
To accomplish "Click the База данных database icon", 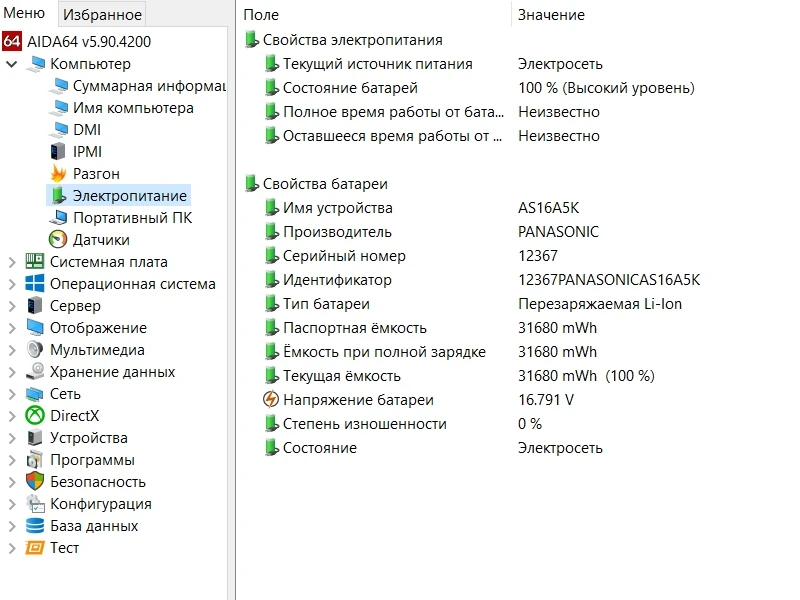I will pyautogui.click(x=35, y=526).
